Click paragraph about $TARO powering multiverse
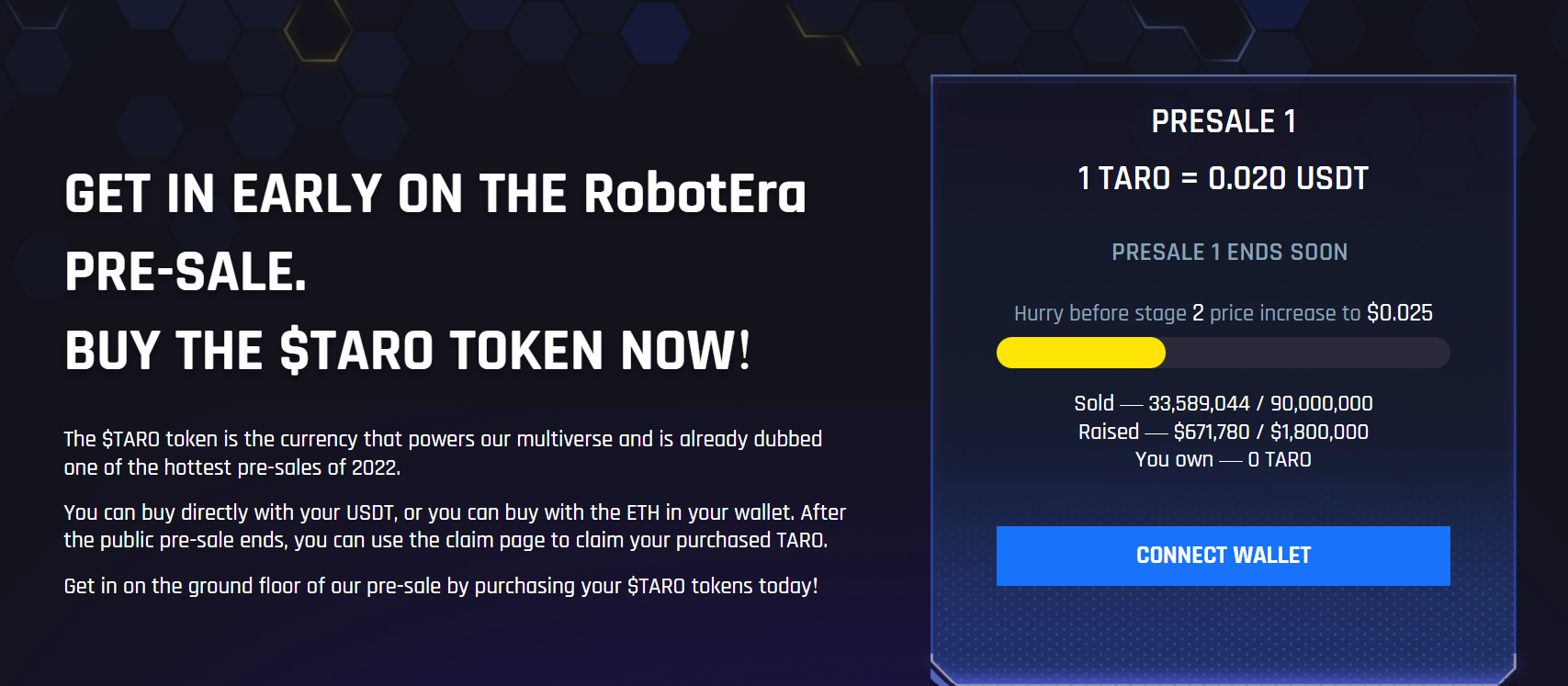Viewport: 1568px width, 686px height. 443,453
